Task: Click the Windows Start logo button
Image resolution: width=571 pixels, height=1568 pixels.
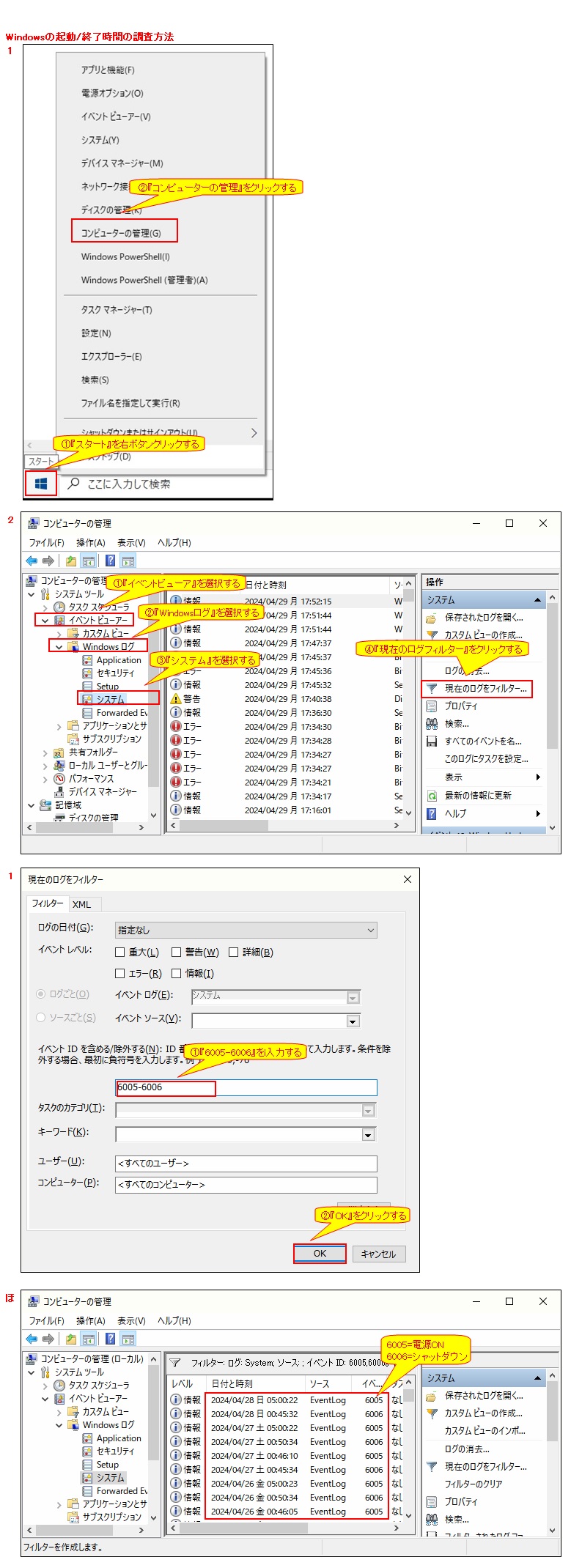Action: pyautogui.click(x=41, y=484)
